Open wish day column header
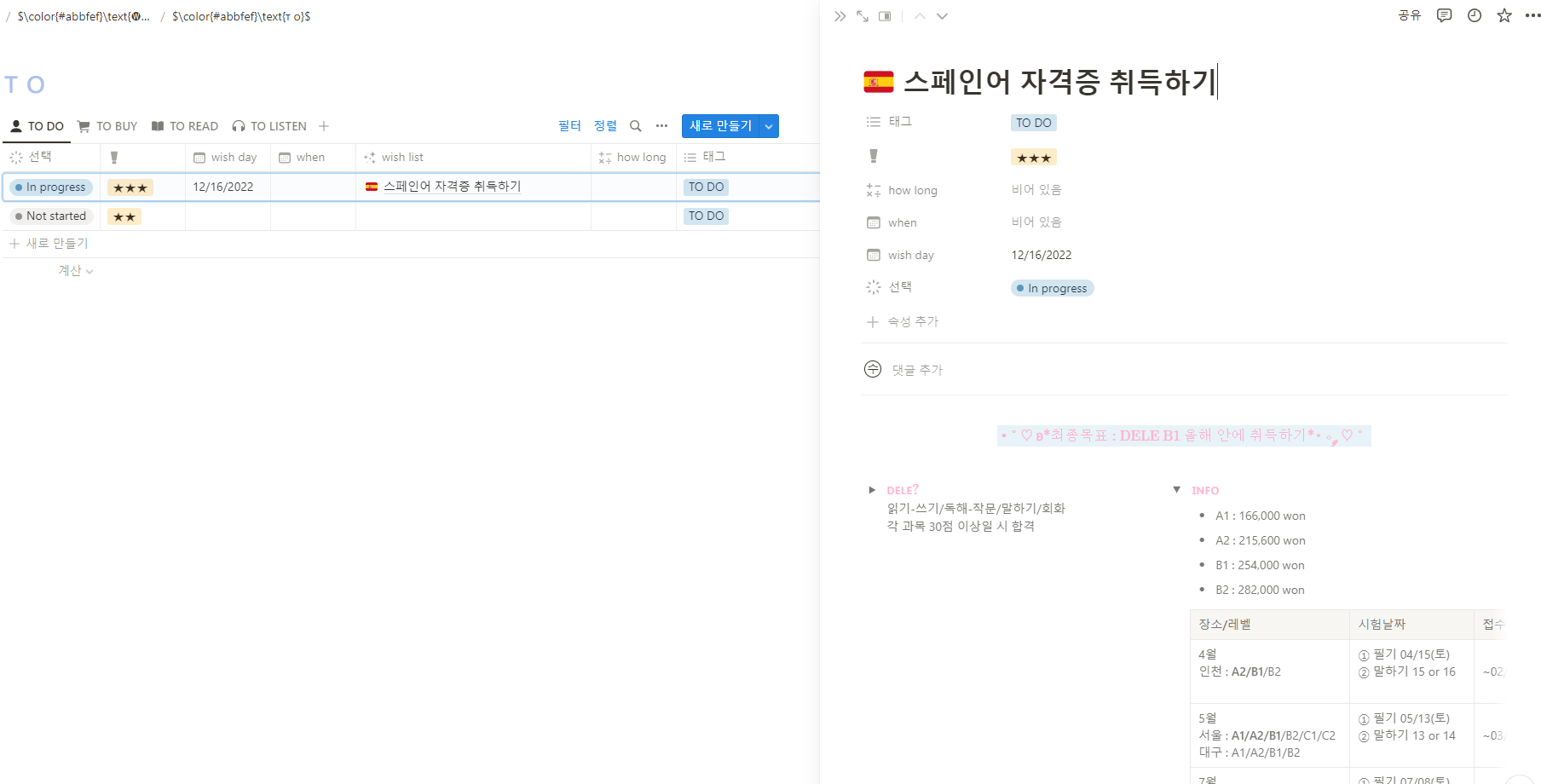The image size is (1541, 784). [228, 158]
